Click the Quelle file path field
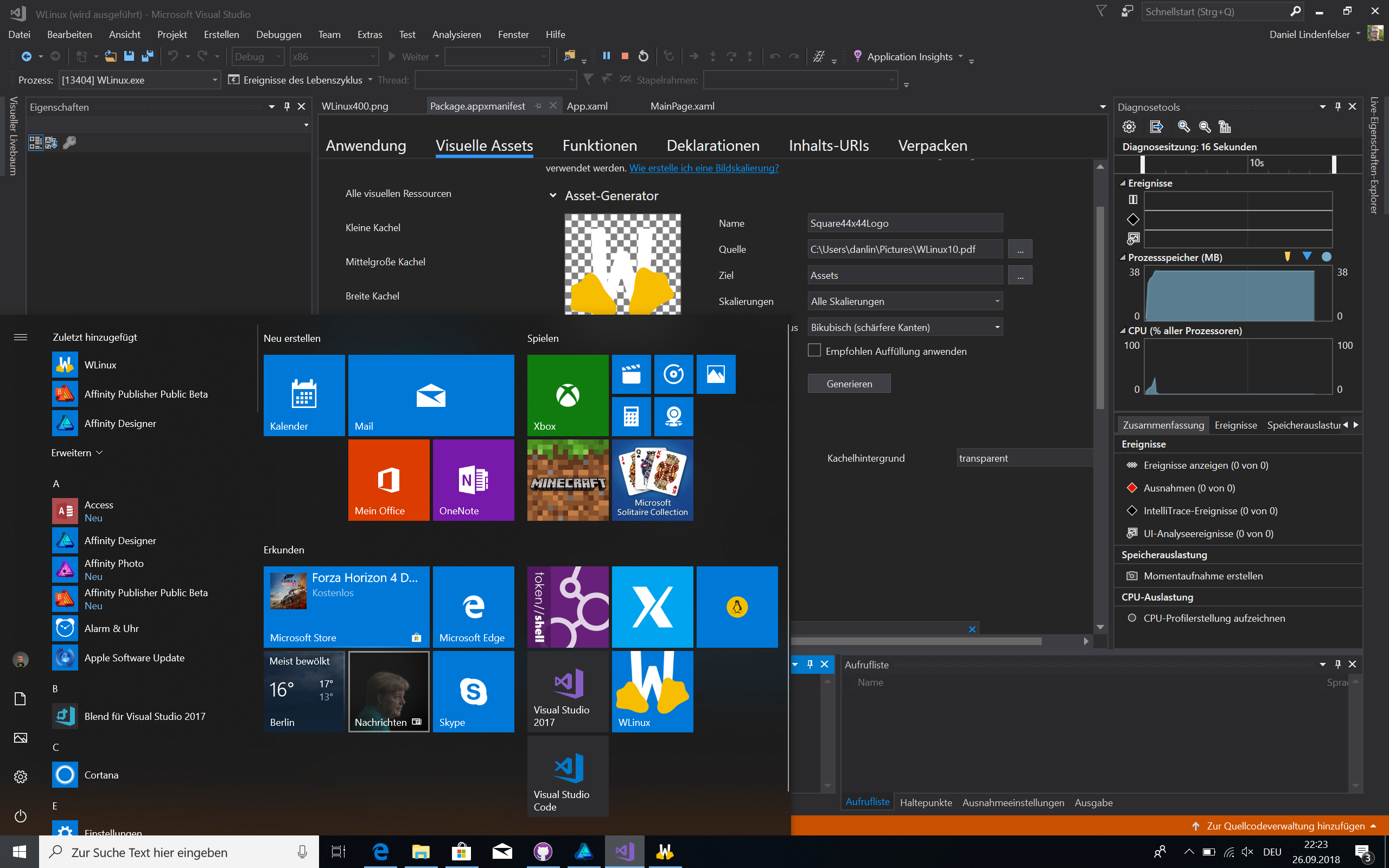The image size is (1389, 868). [x=905, y=249]
